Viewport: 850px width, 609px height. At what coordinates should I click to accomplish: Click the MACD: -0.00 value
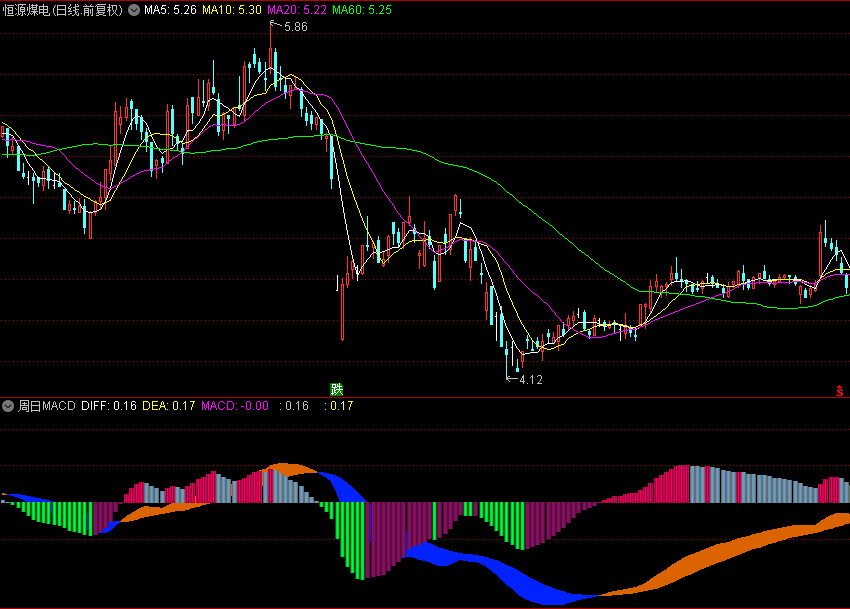(235, 406)
